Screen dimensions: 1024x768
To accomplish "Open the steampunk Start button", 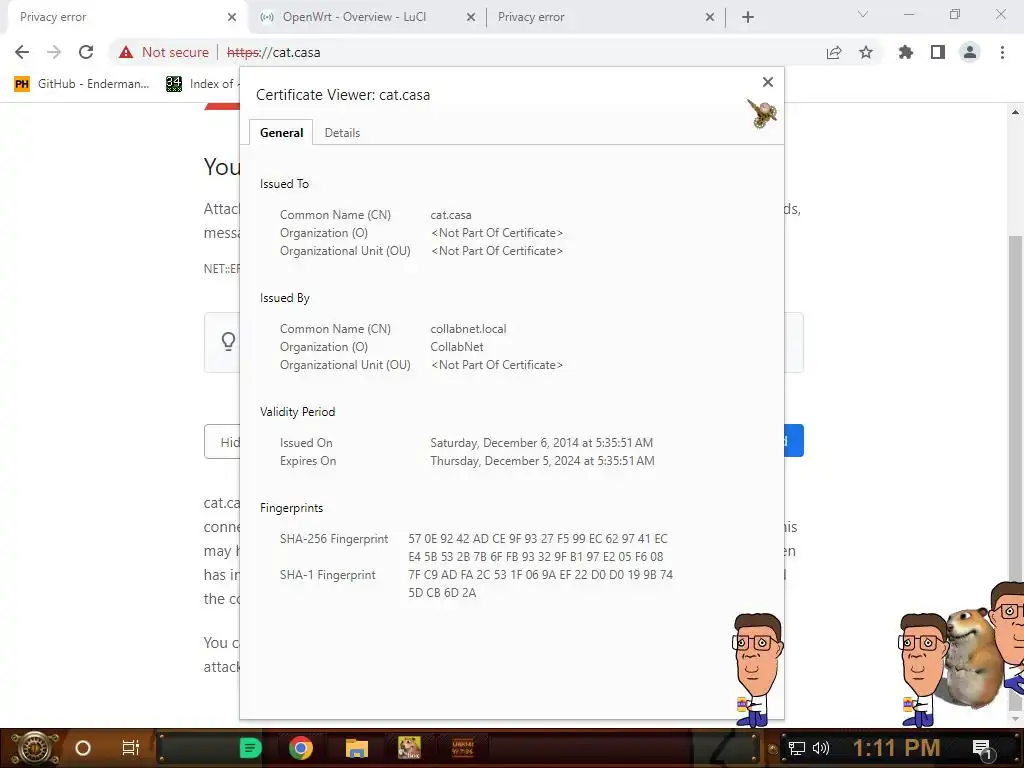I will (x=35, y=748).
